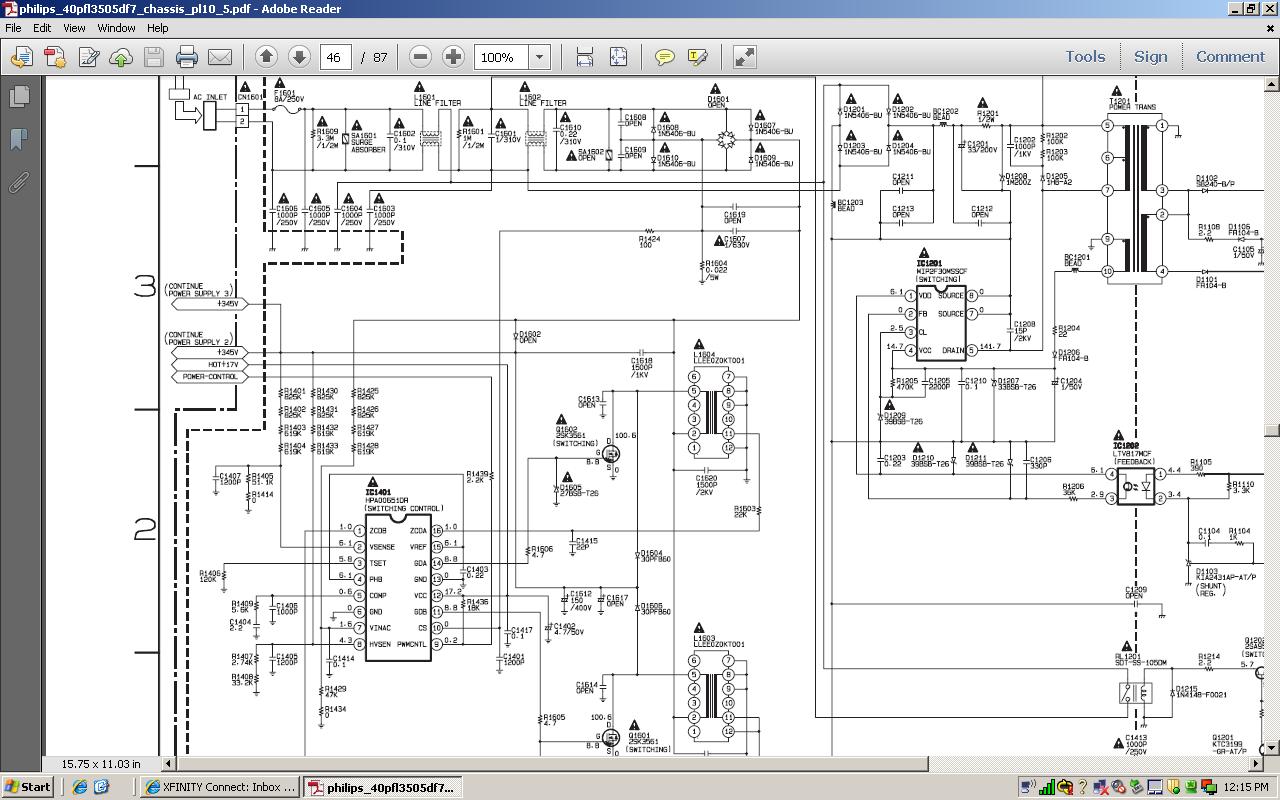Add a sticky note comment

(664, 57)
